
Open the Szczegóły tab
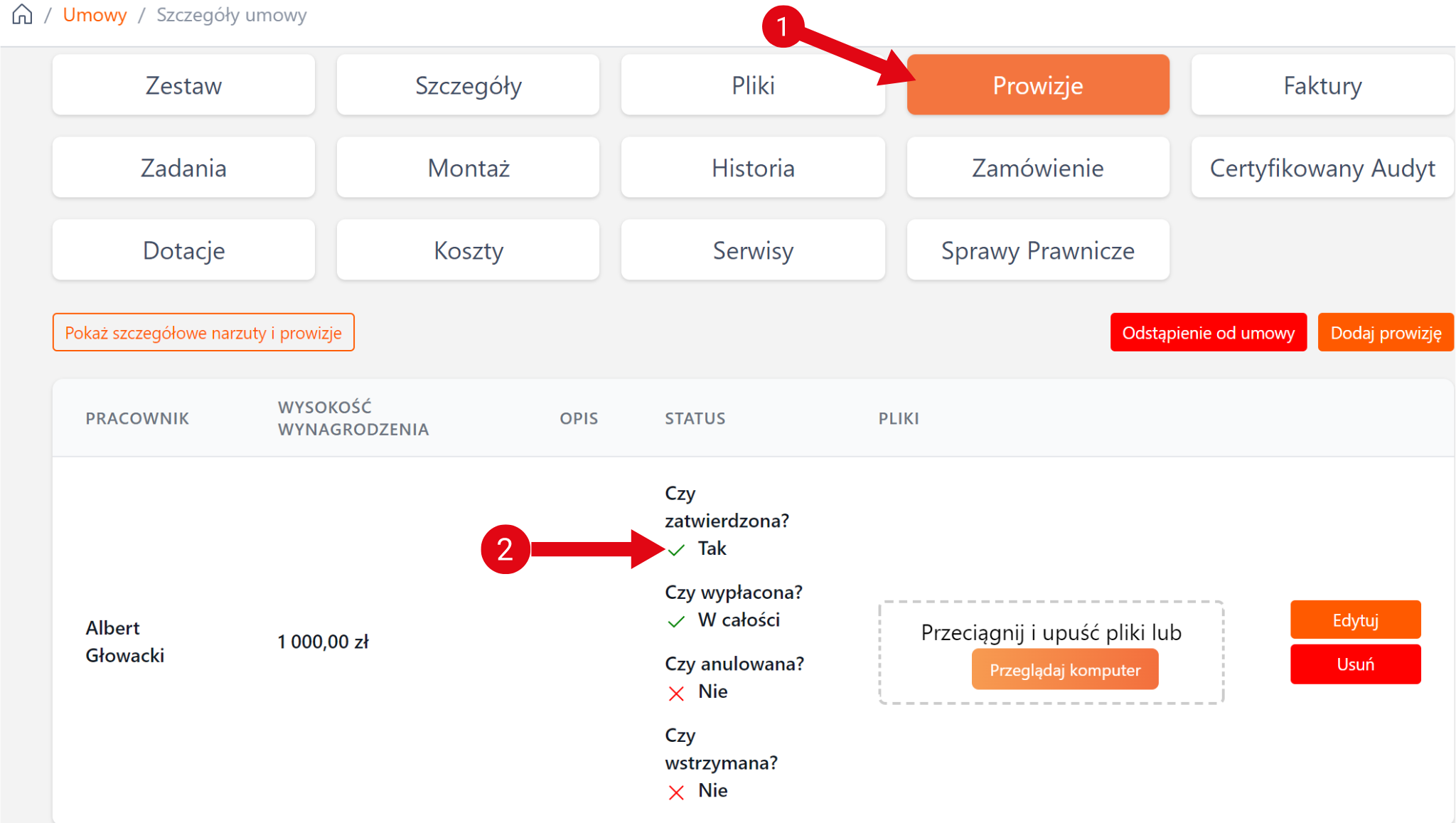click(468, 85)
